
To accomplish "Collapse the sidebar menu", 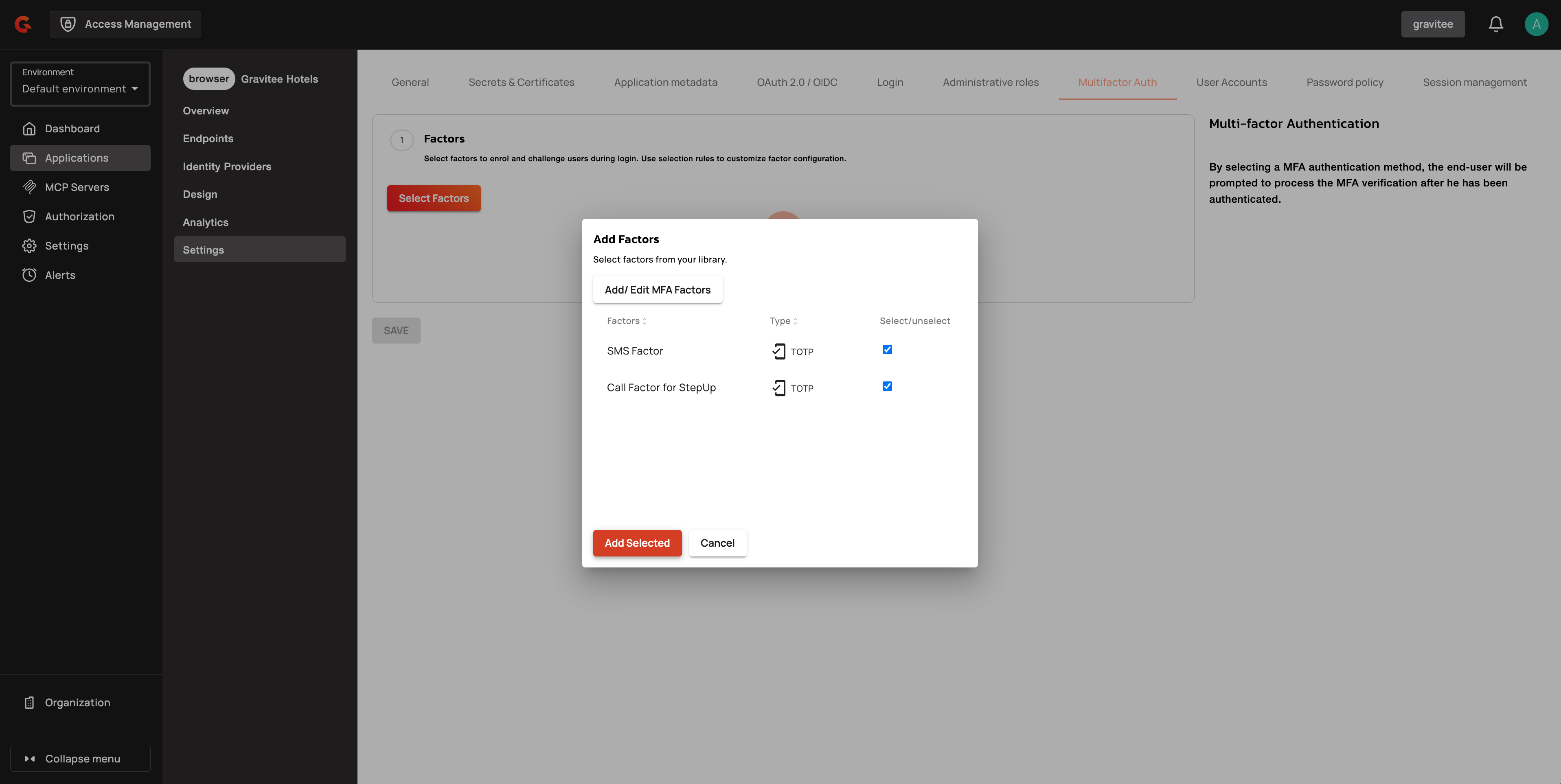I will 80,758.
